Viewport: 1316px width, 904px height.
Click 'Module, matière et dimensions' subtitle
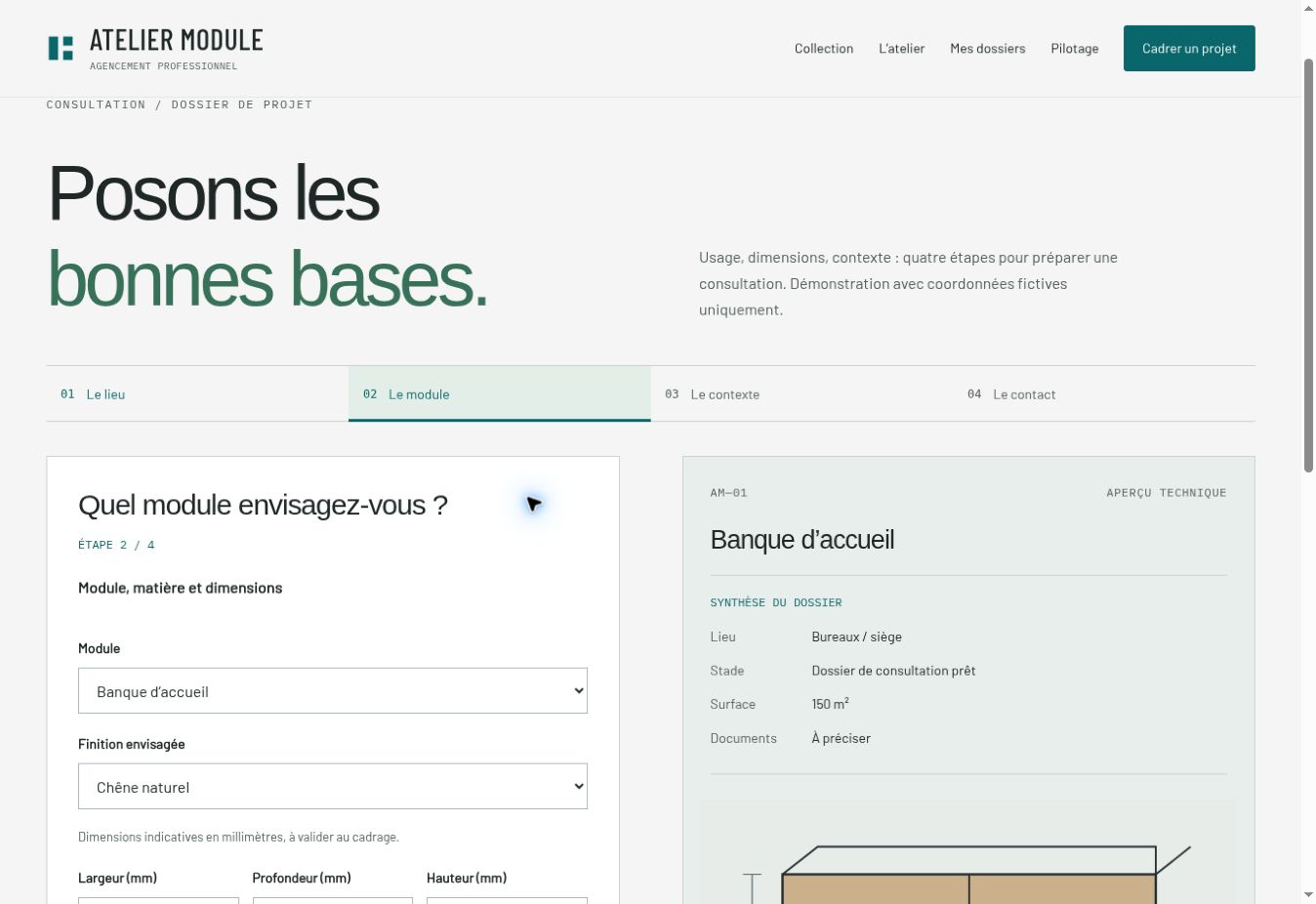coord(180,588)
